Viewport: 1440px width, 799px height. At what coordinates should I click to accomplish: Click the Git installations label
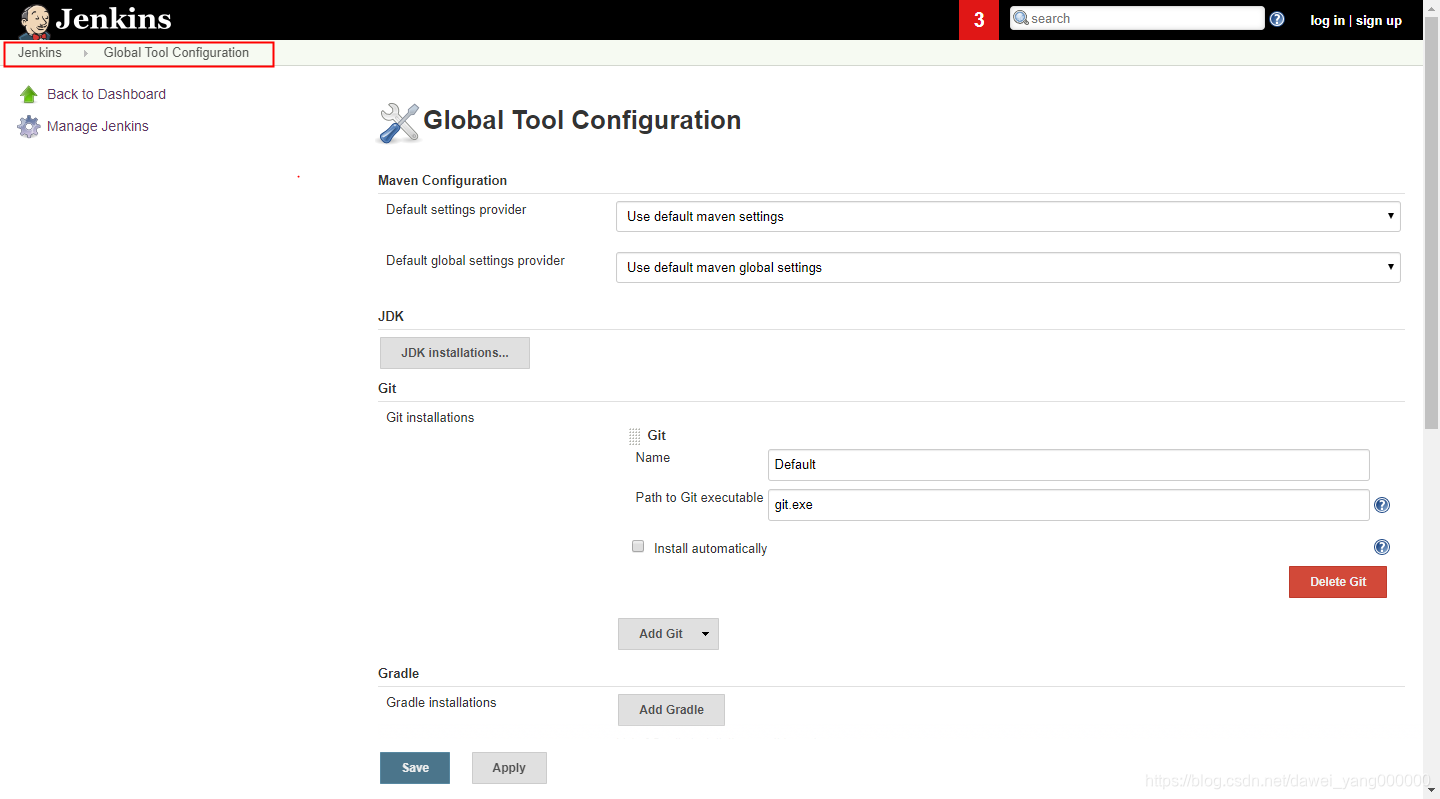click(x=430, y=418)
